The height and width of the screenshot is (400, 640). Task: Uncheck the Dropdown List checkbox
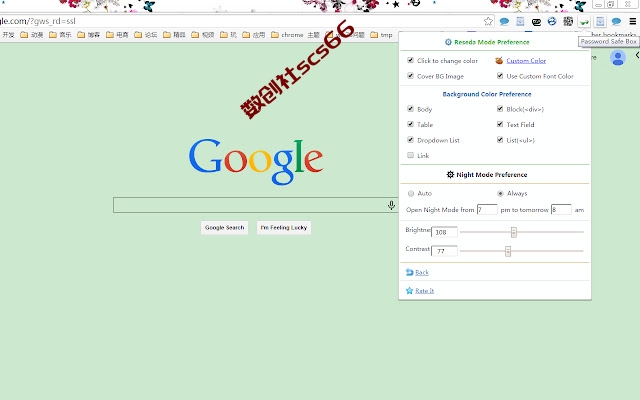pos(410,140)
